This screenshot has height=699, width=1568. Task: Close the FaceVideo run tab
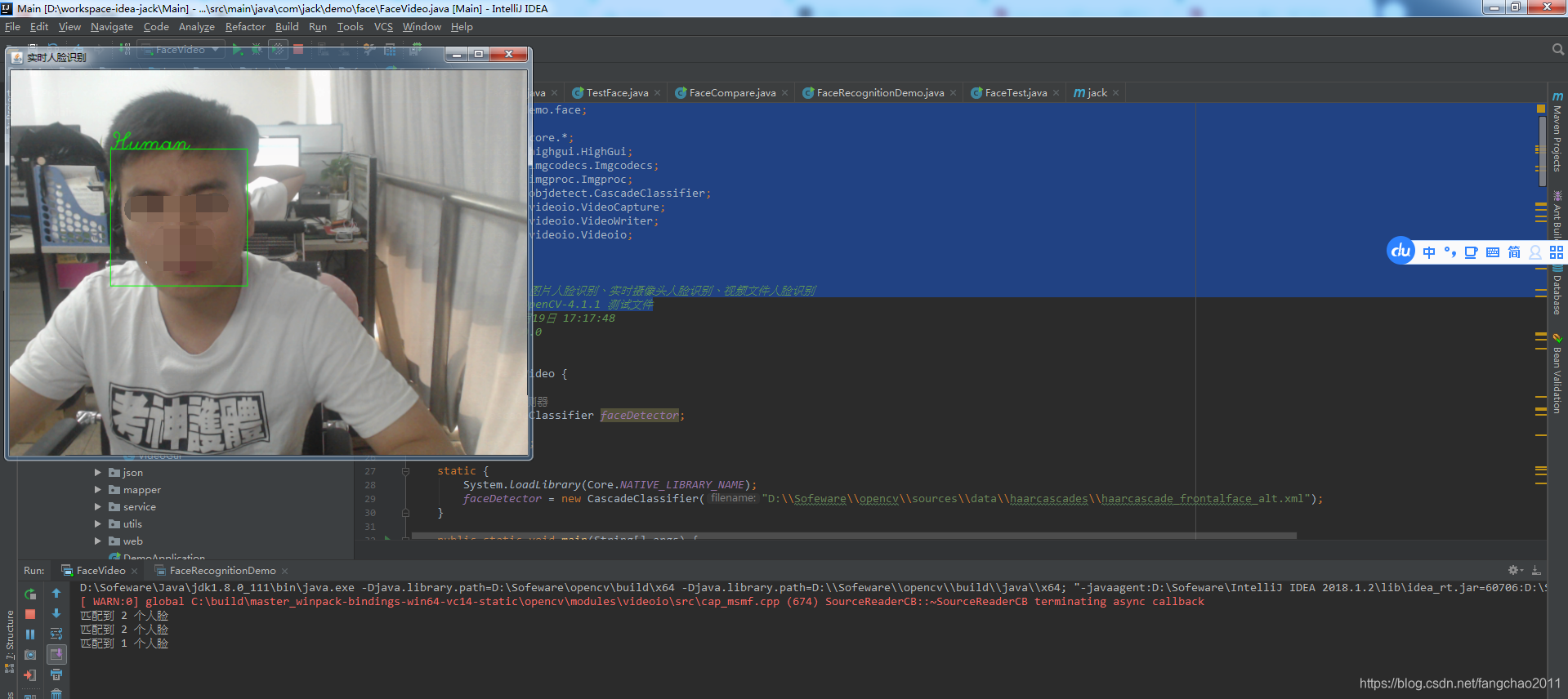(x=135, y=571)
